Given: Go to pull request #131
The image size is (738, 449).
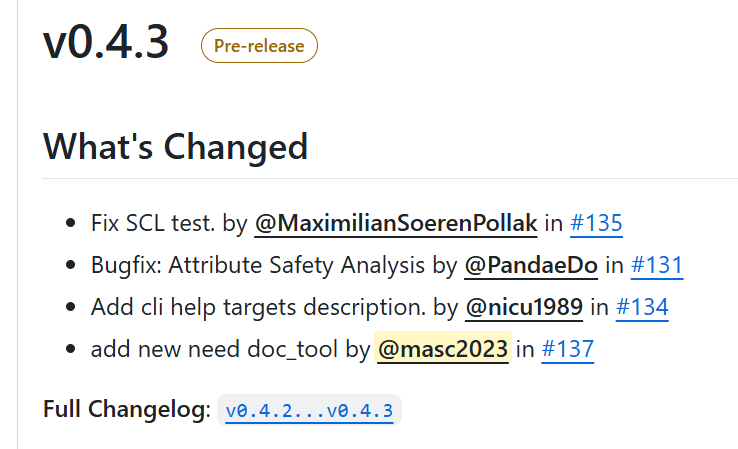Looking at the screenshot, I should pyautogui.click(x=657, y=265).
